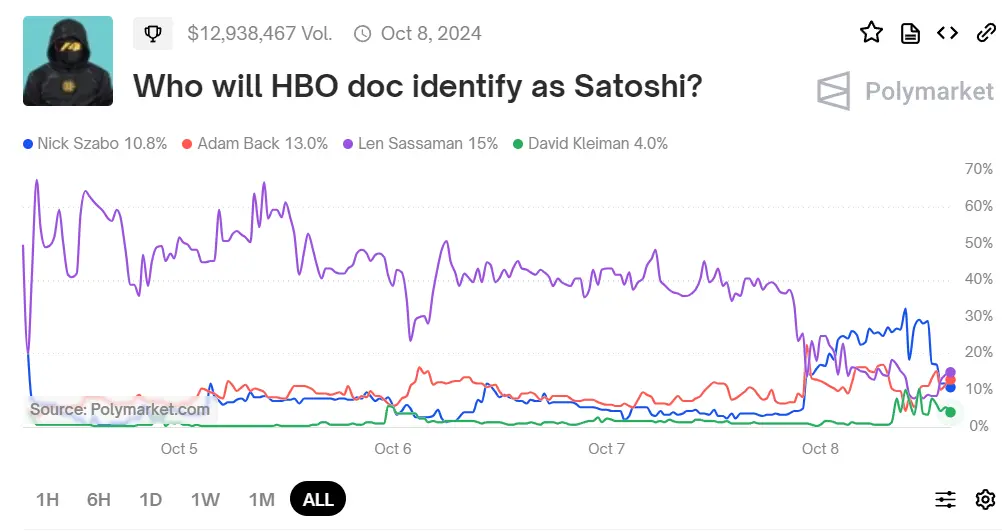Click the market avatar thumbnail
The image size is (1002, 531).
coord(68,61)
